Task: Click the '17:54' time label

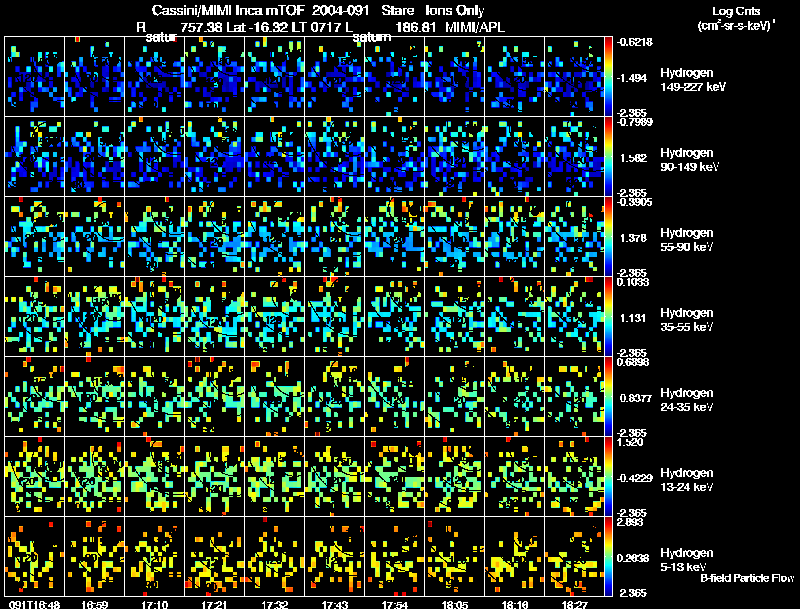Action: [394, 604]
